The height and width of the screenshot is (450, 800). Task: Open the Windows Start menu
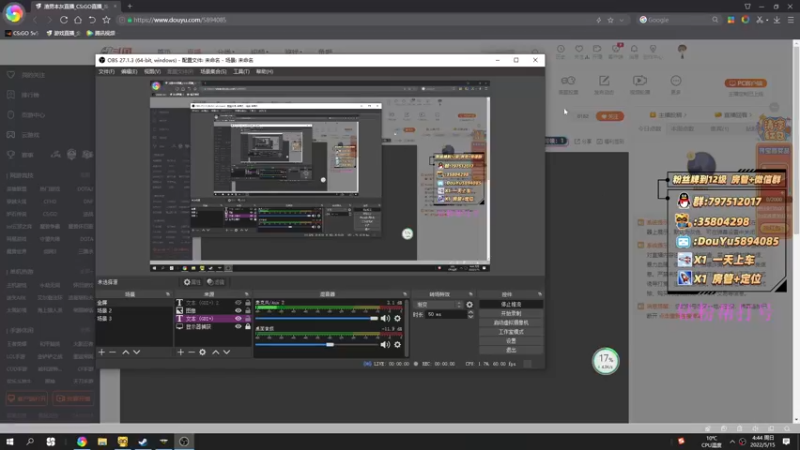[x=10, y=442]
